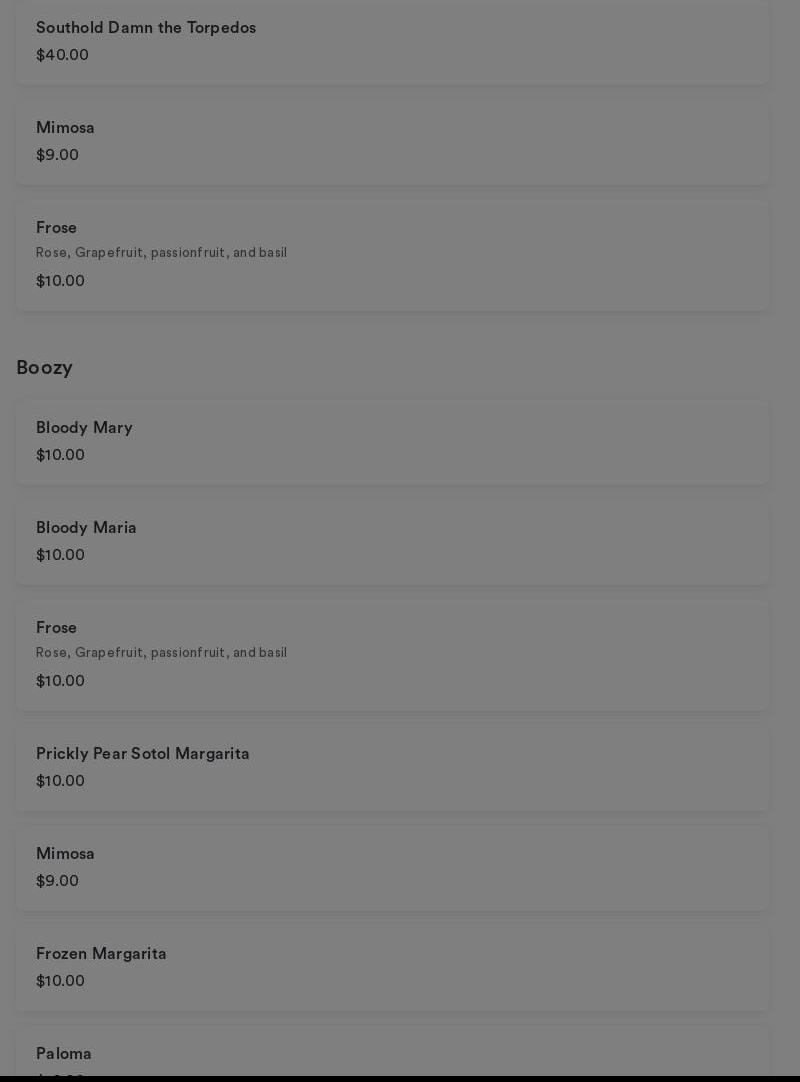Click the $10.00 price under Bloody Maria
Viewport: 800px width, 1082px height.
60,555
